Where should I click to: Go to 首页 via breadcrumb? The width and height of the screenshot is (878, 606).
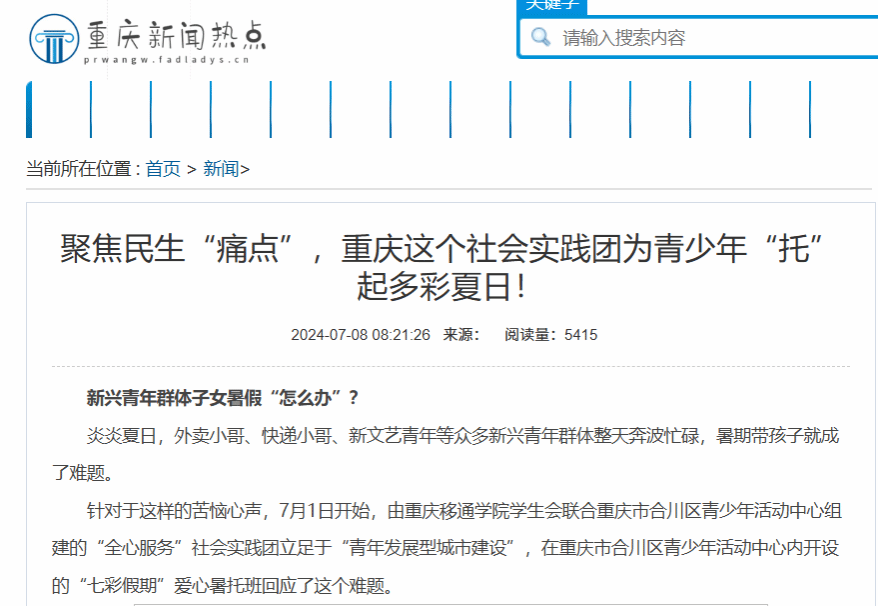163,169
